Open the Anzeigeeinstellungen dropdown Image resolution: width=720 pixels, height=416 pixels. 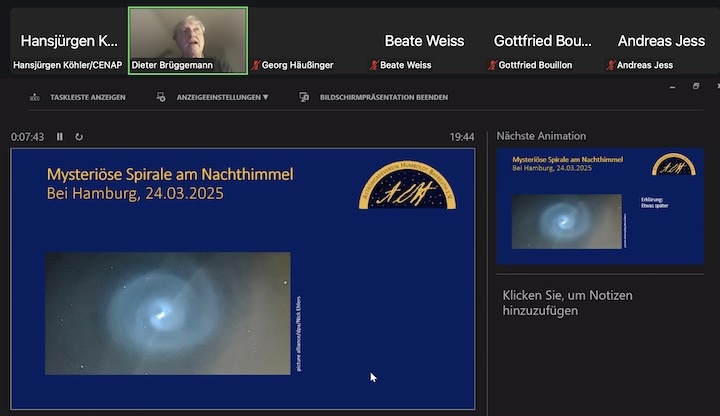coord(222,97)
